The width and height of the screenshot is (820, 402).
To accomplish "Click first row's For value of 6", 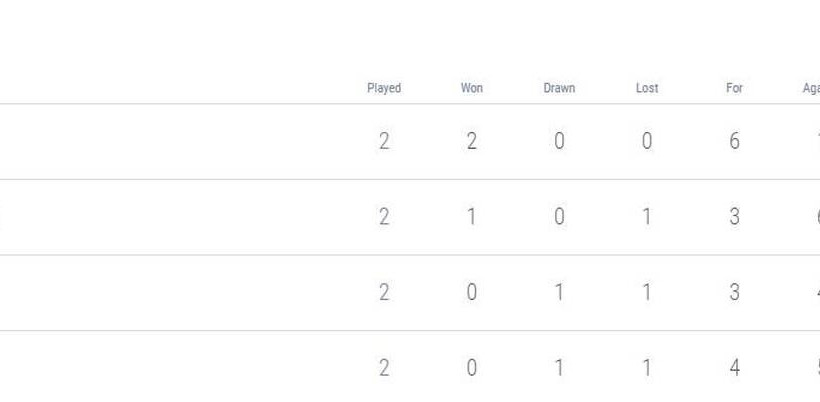I will point(734,141).
